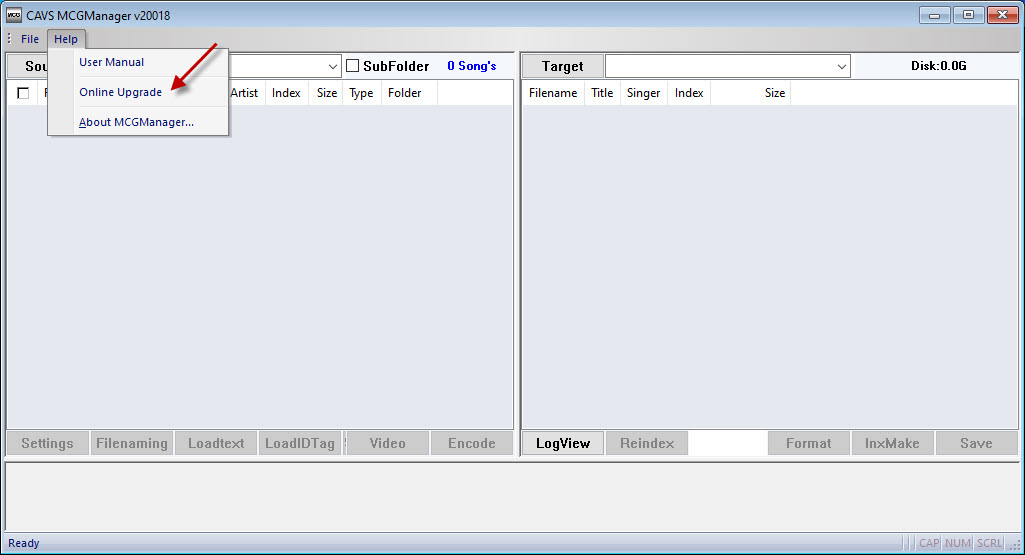Enable the SubFolder checkbox

[352, 66]
